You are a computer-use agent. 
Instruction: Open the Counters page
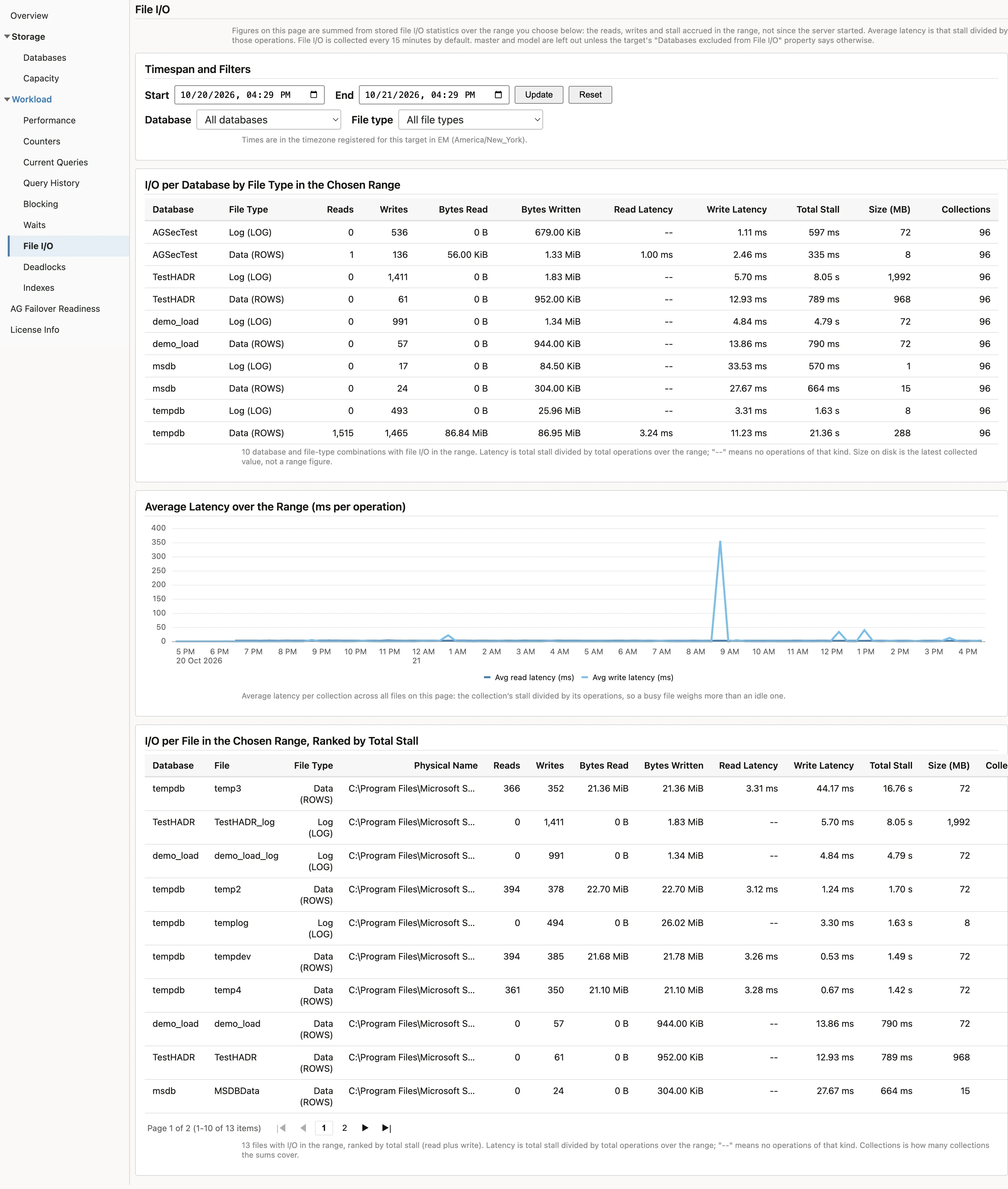pos(42,142)
